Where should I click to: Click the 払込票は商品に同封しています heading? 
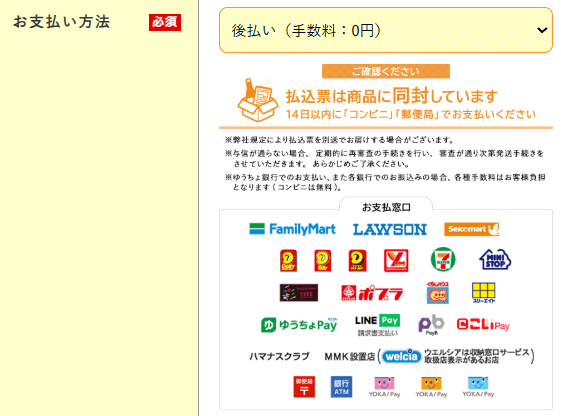tap(392, 96)
